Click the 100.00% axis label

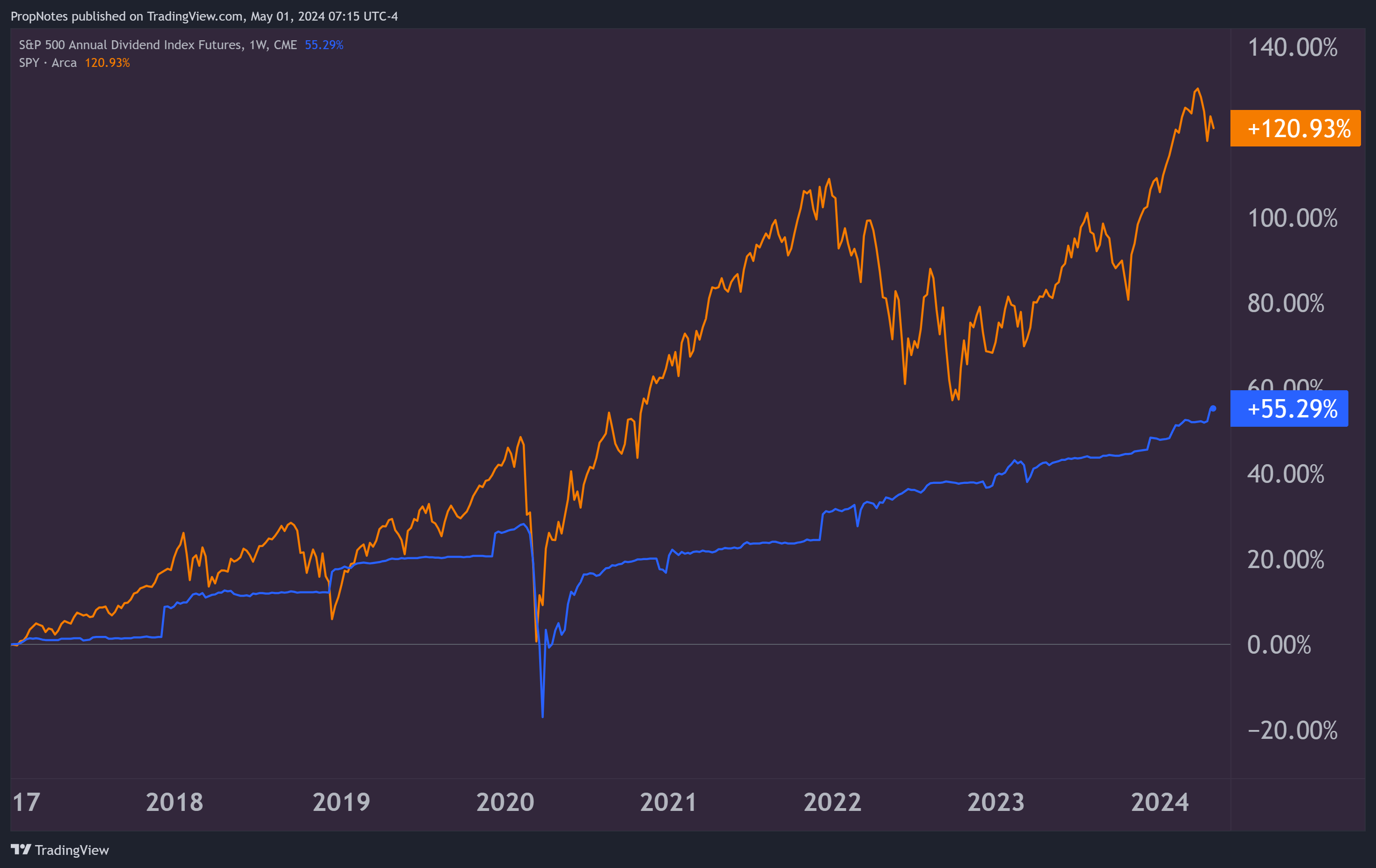point(1293,218)
